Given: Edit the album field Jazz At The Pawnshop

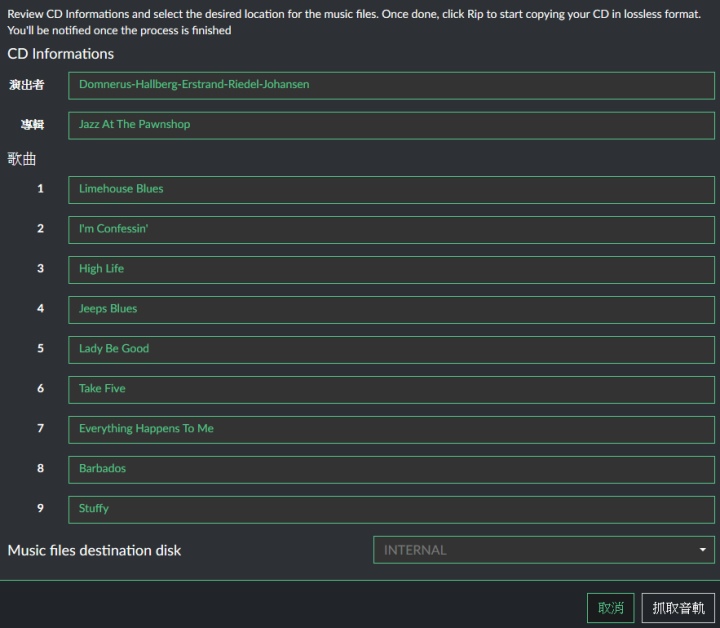Looking at the screenshot, I should (391, 125).
